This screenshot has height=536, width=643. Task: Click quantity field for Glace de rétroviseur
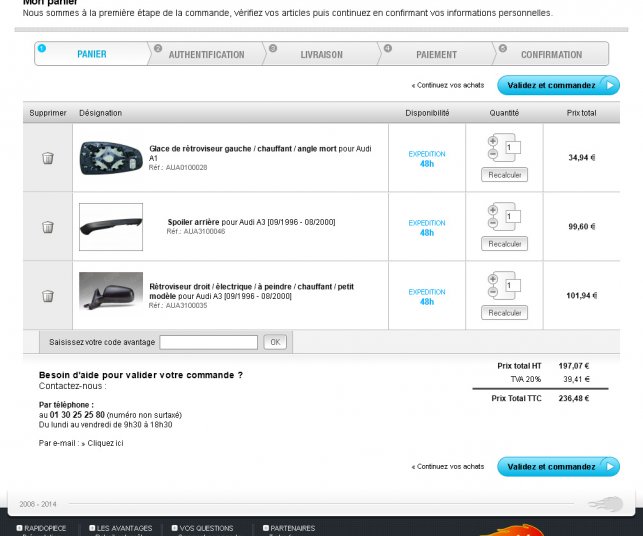pos(513,147)
